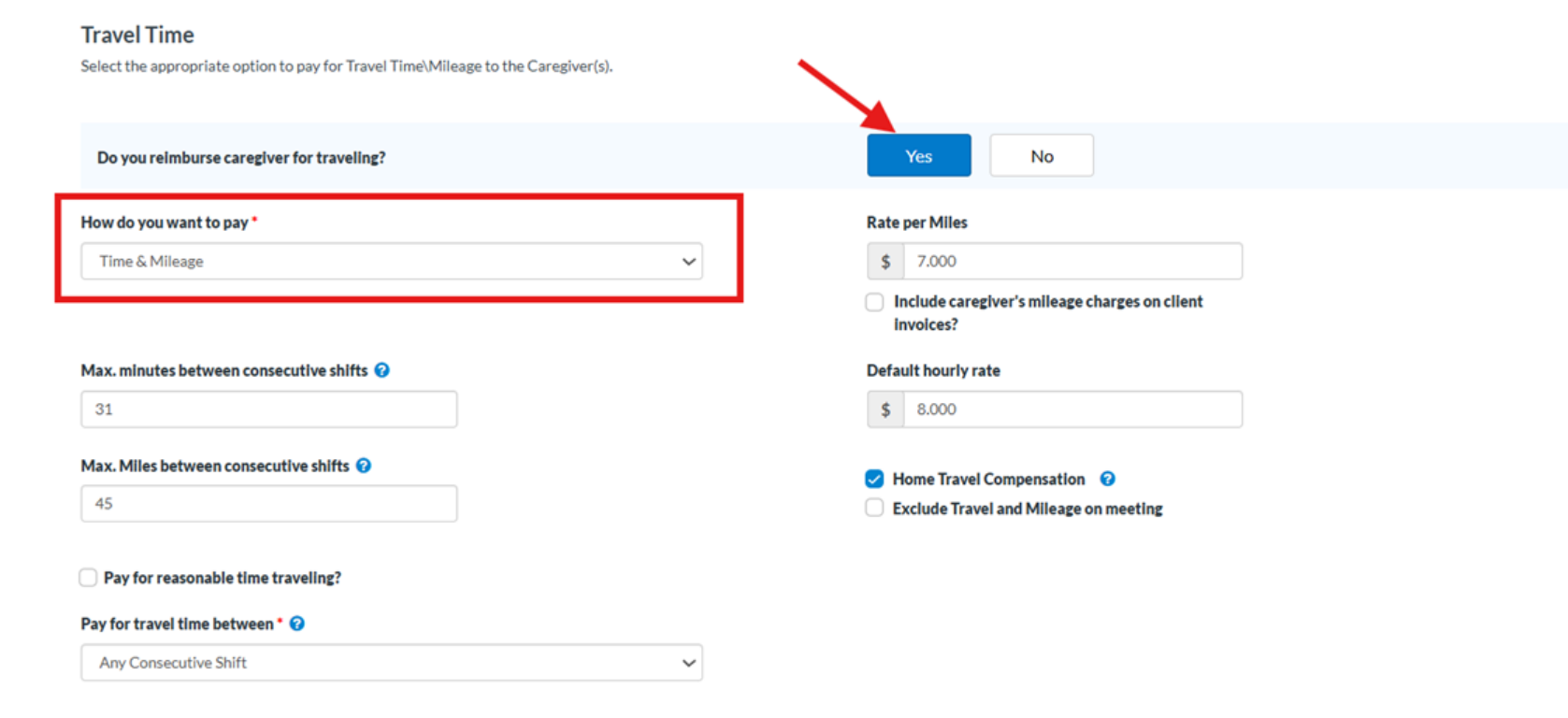The width and height of the screenshot is (1568, 718).
Task: Click the Rate per Miles value field
Action: (x=1072, y=261)
